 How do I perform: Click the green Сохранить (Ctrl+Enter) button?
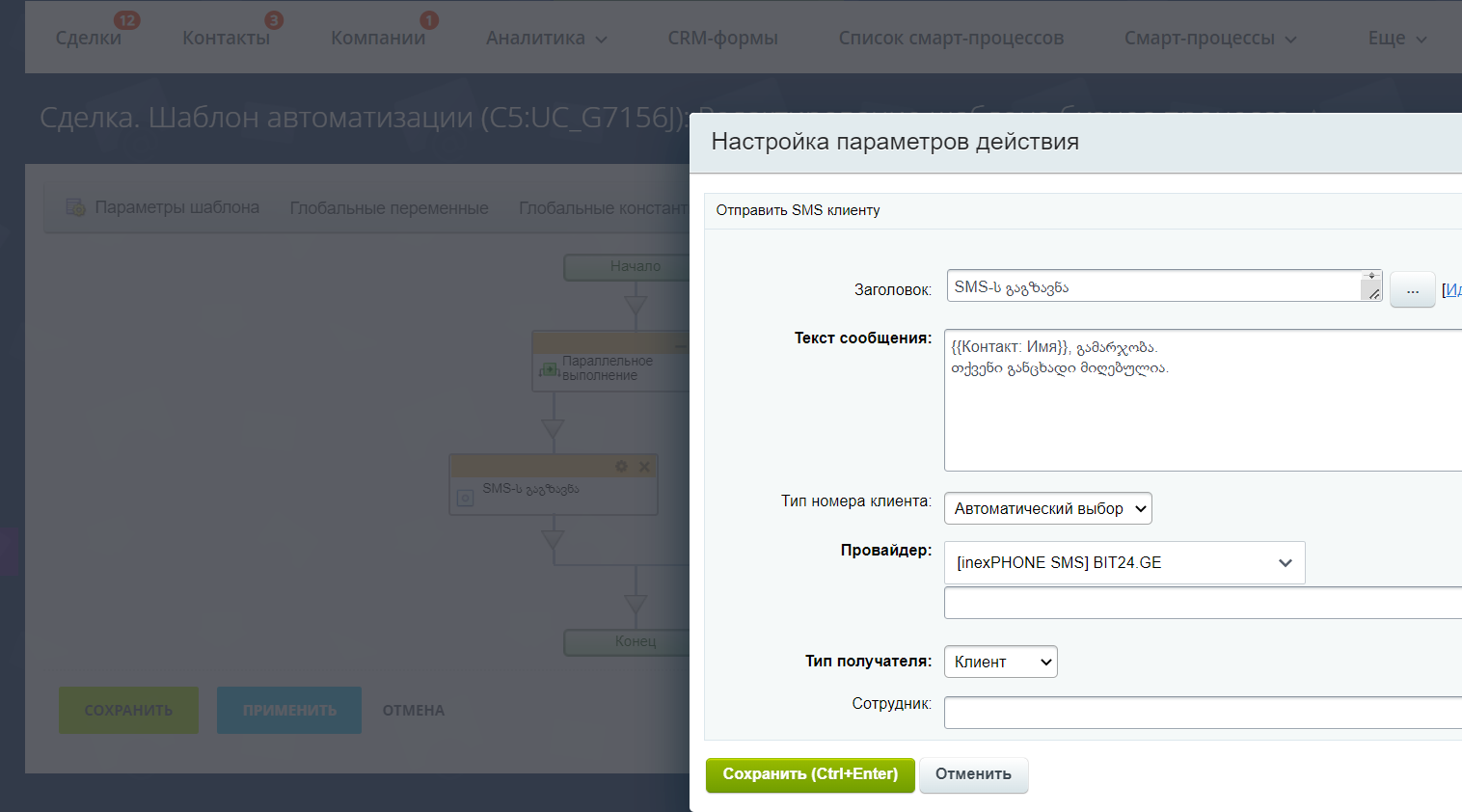pyautogui.click(x=810, y=774)
